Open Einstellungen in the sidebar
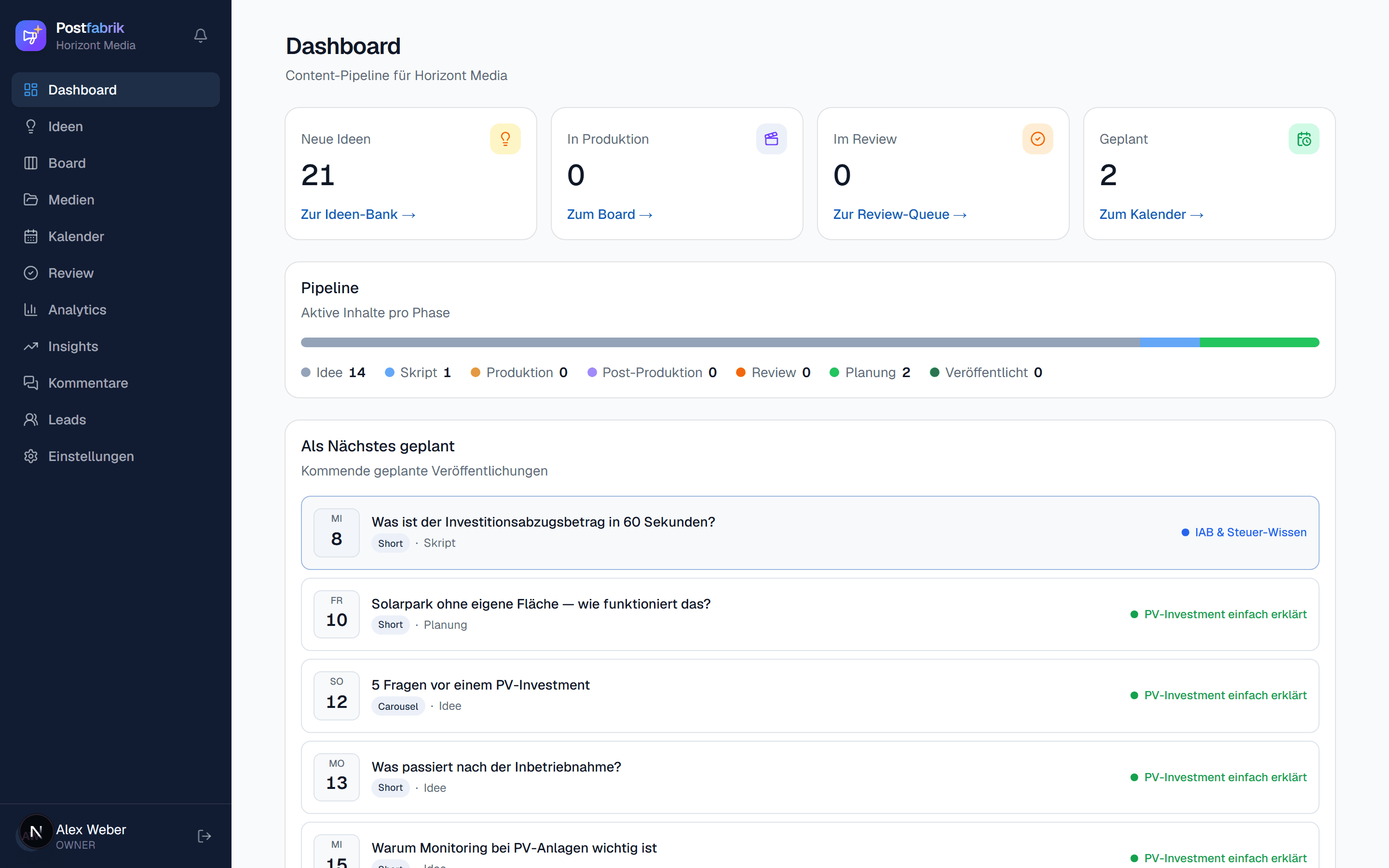The image size is (1389, 868). [x=115, y=456]
